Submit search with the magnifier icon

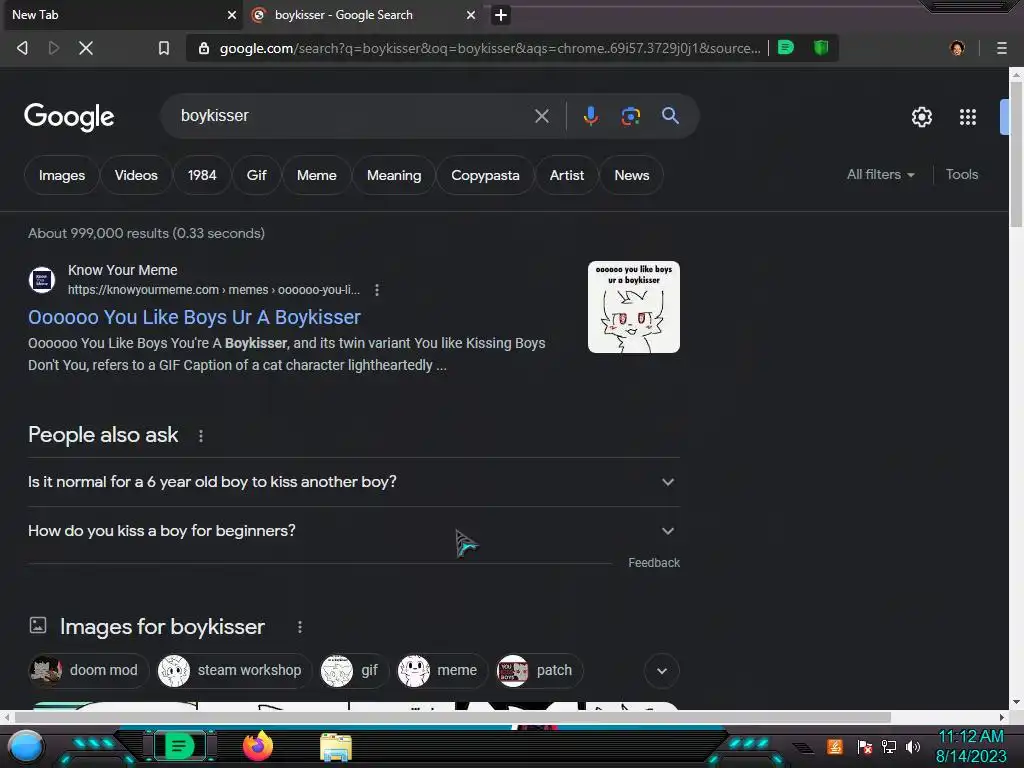tap(670, 116)
